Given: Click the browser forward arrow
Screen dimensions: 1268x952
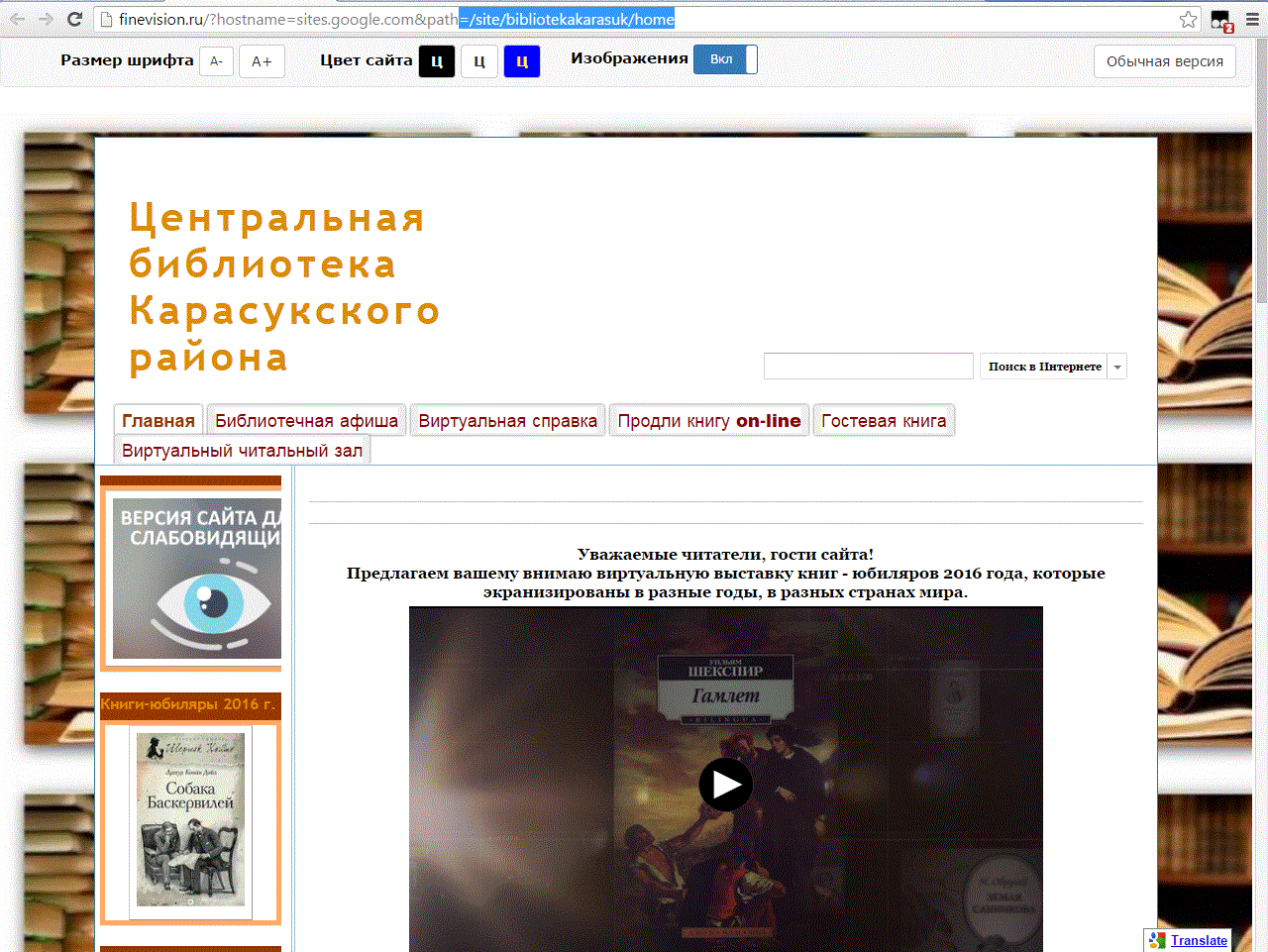Looking at the screenshot, I should [46, 19].
